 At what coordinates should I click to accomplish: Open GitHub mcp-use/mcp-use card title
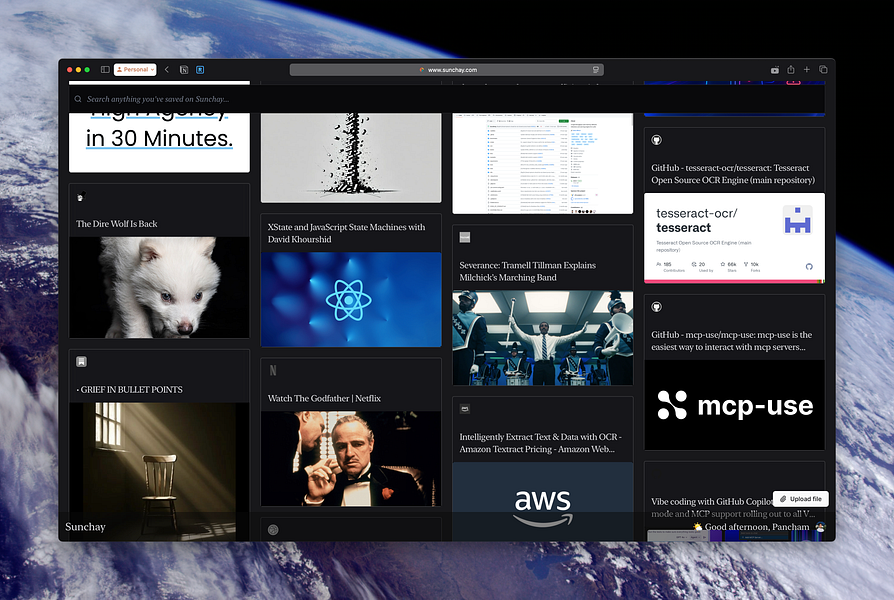pyautogui.click(x=732, y=340)
